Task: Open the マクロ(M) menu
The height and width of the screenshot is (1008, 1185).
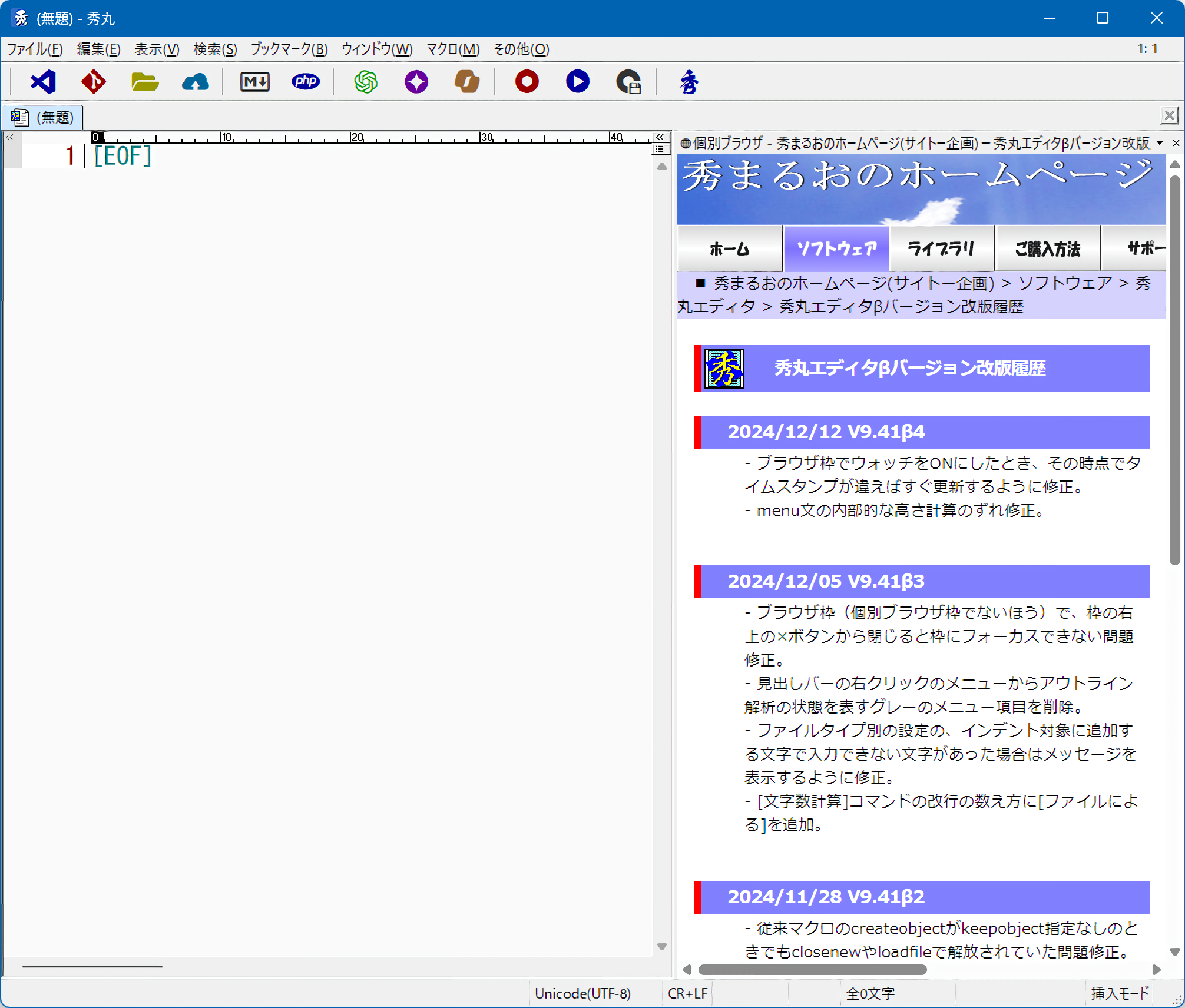Action: pyautogui.click(x=452, y=49)
